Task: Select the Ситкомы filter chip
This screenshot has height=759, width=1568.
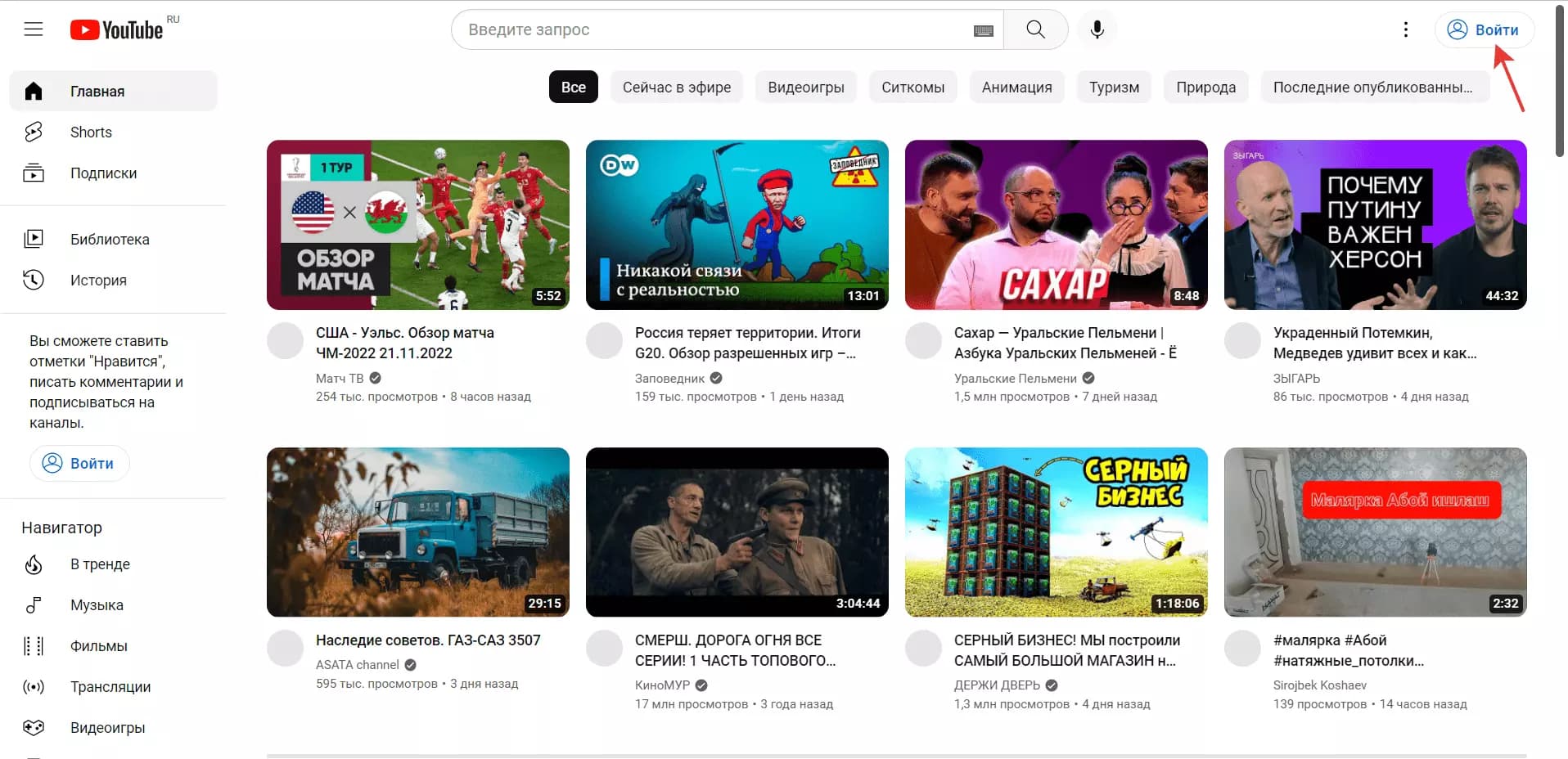Action: coord(913,87)
